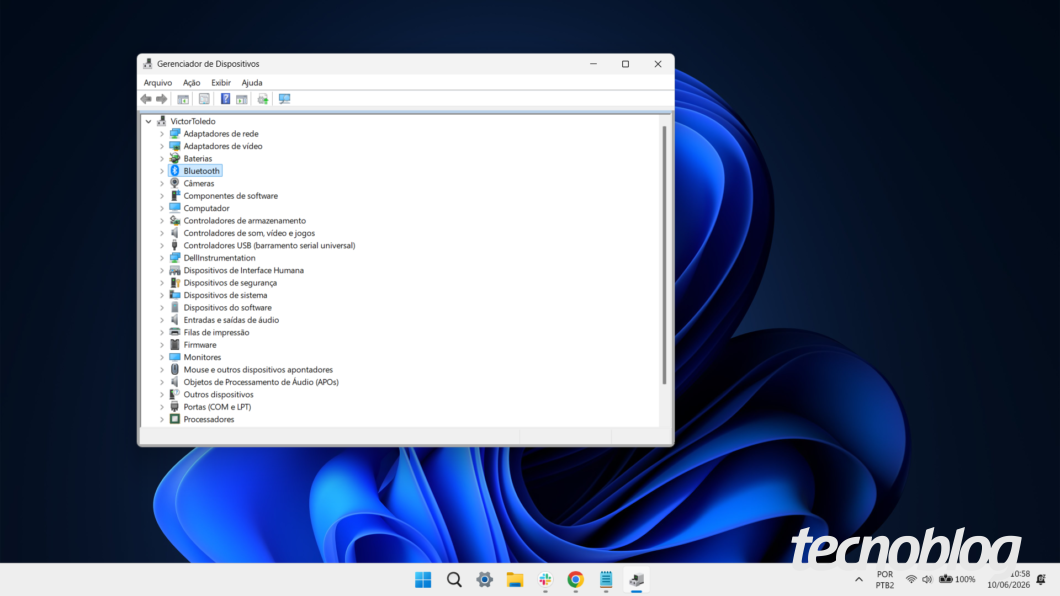1060x596 pixels.
Task: Click the POR PTB2 language indicator
Action: click(x=885, y=580)
